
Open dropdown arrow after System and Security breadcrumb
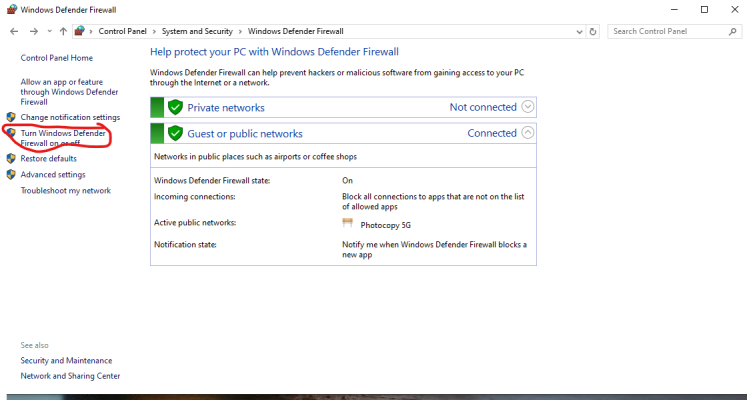240,31
